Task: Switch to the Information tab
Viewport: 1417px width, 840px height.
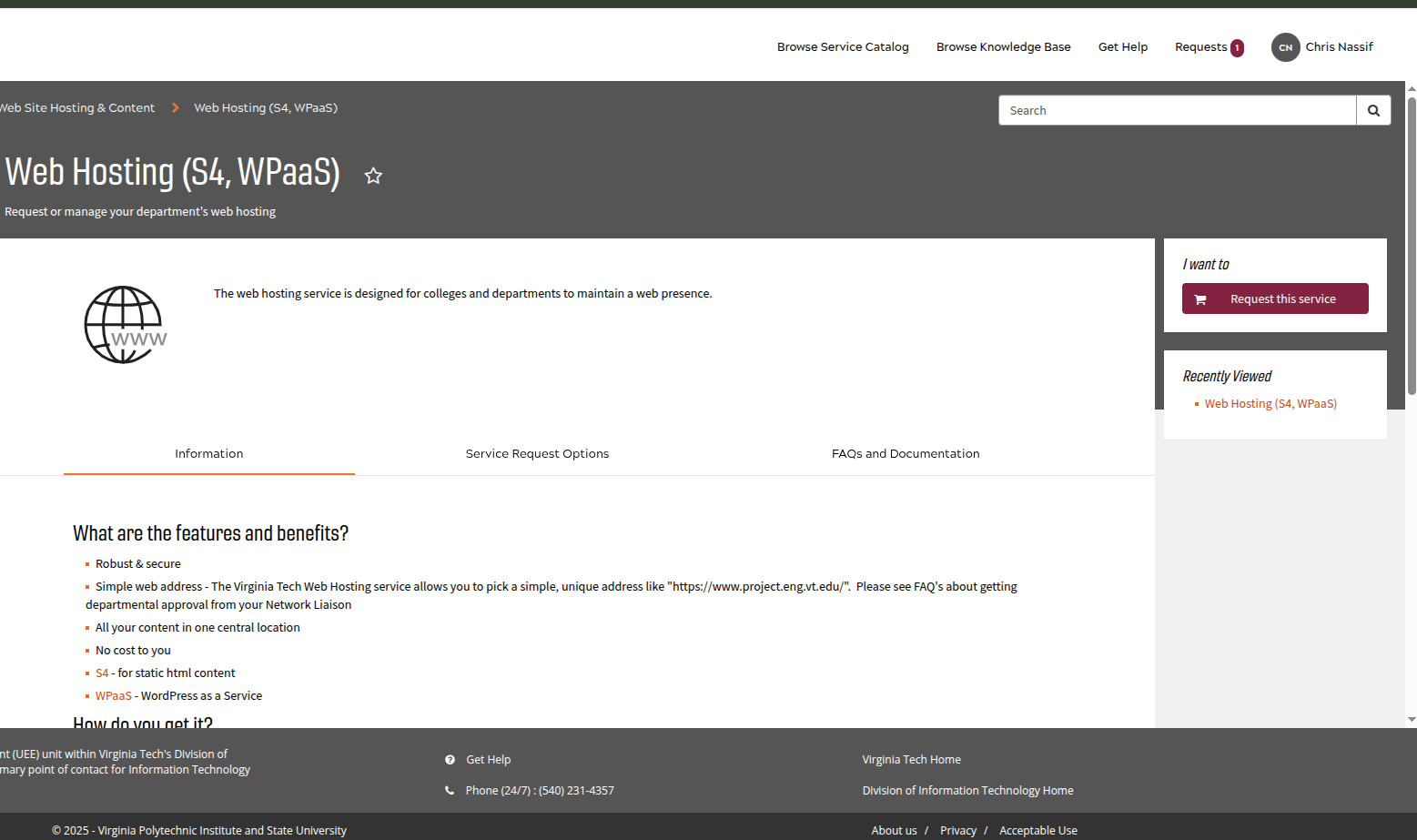Action: [209, 453]
